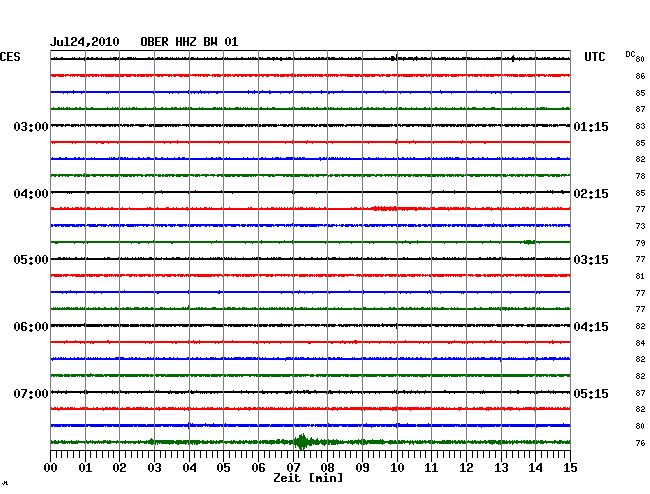
Task: Click the DC value 79
Action: (640, 243)
